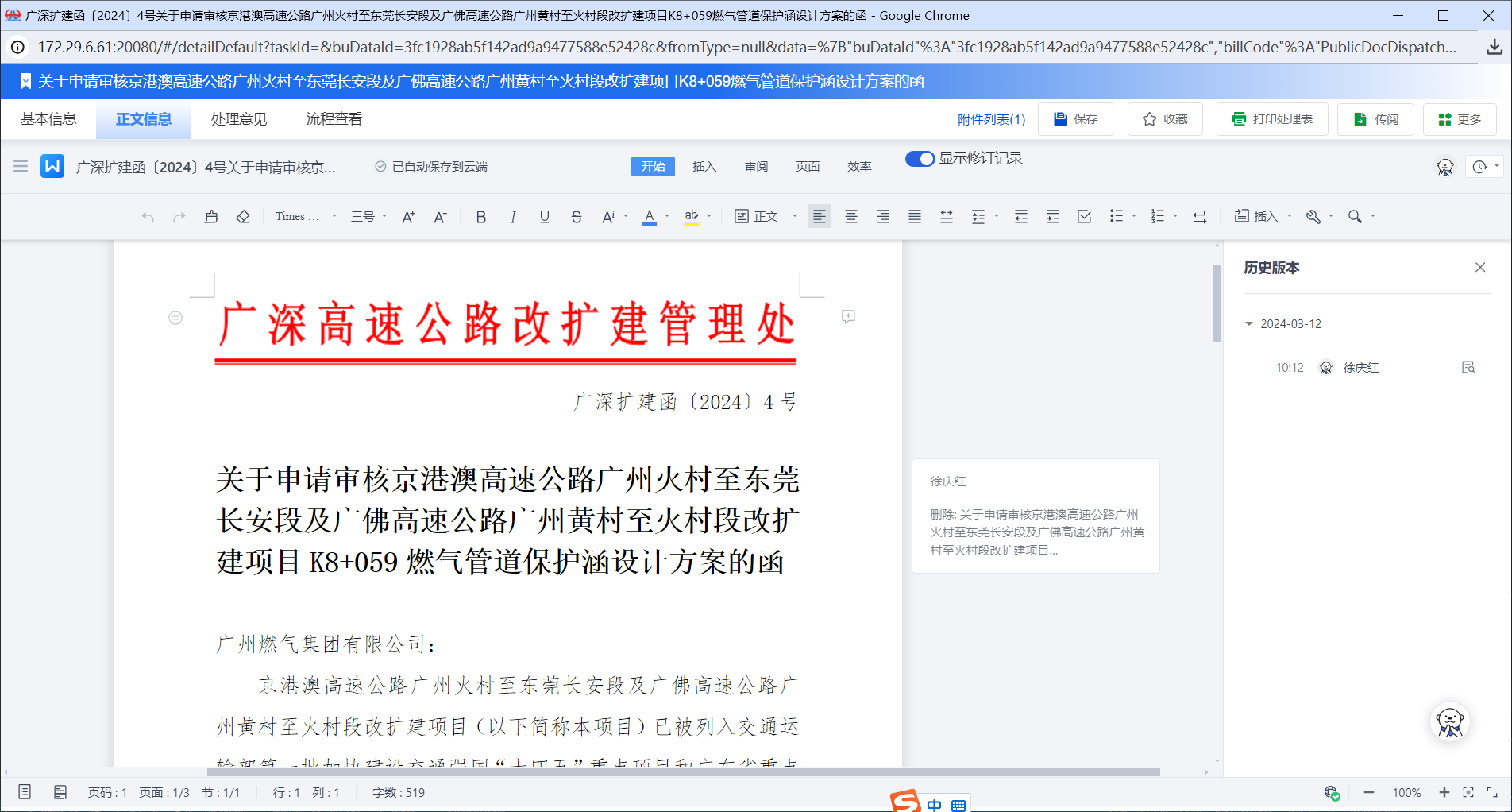Toggle bold formatting
This screenshot has height=812, width=1512.
pos(481,217)
